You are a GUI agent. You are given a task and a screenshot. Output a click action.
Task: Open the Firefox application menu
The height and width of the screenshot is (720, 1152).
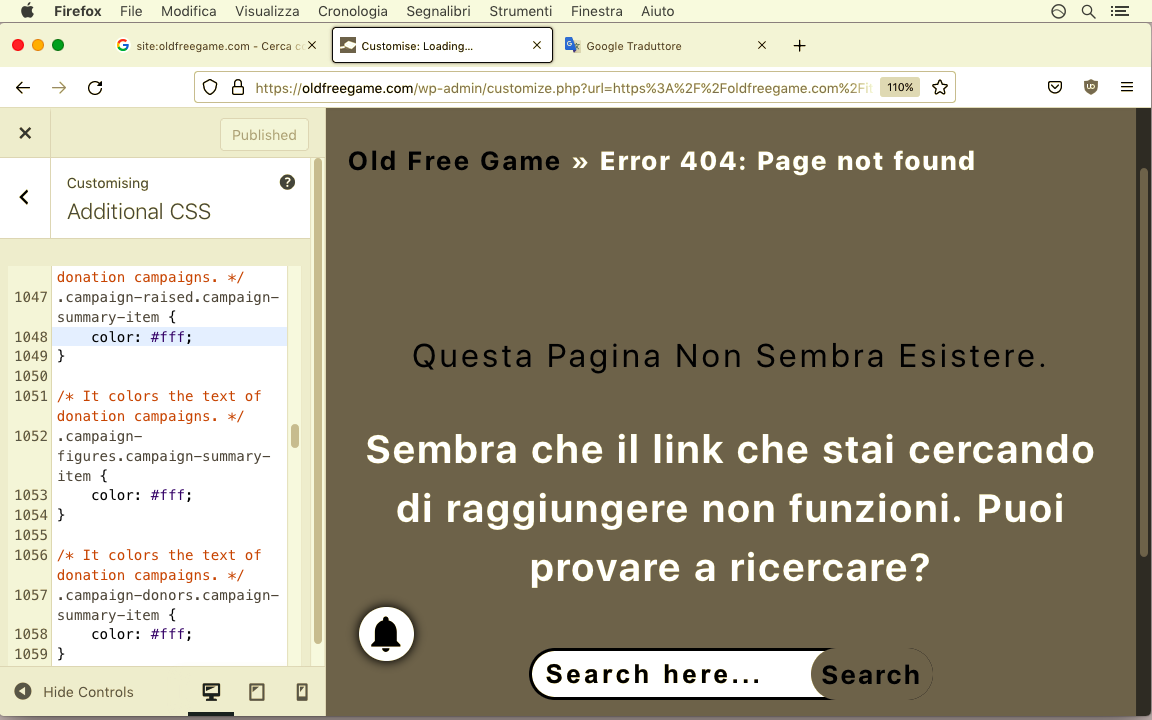pos(78,11)
